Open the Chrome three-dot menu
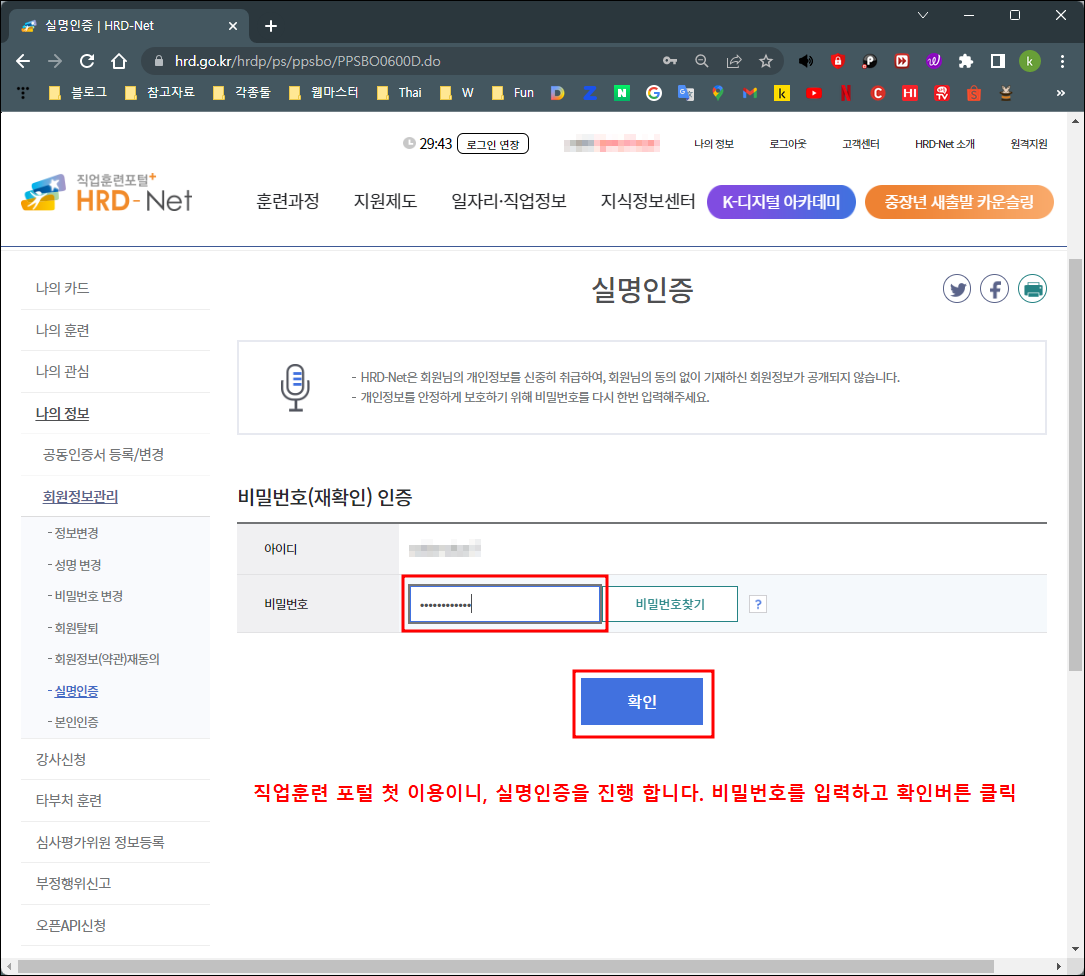 1063,60
